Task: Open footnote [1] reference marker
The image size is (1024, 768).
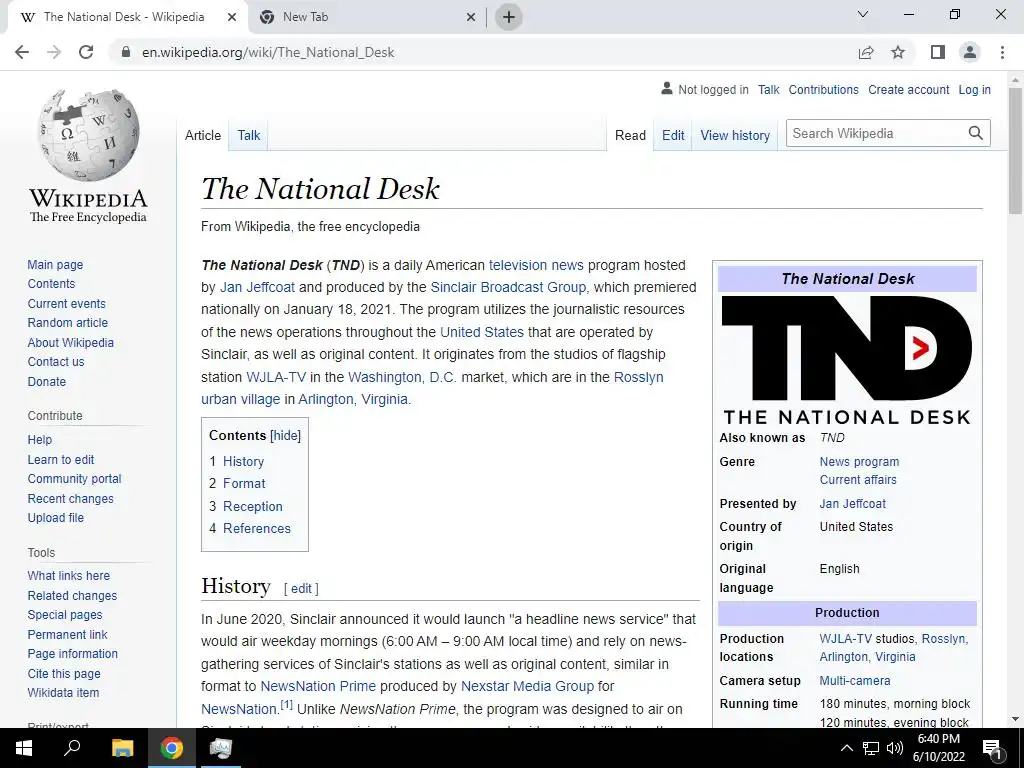Action: coord(287,705)
